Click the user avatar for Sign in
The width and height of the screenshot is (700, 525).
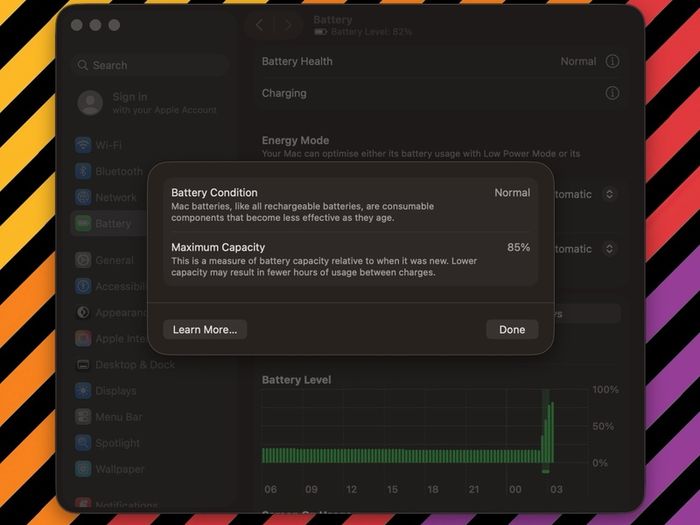(90, 103)
